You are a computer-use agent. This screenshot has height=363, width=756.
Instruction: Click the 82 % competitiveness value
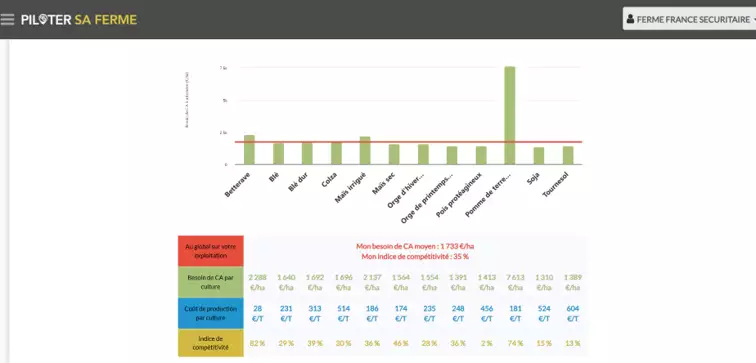pyautogui.click(x=257, y=343)
